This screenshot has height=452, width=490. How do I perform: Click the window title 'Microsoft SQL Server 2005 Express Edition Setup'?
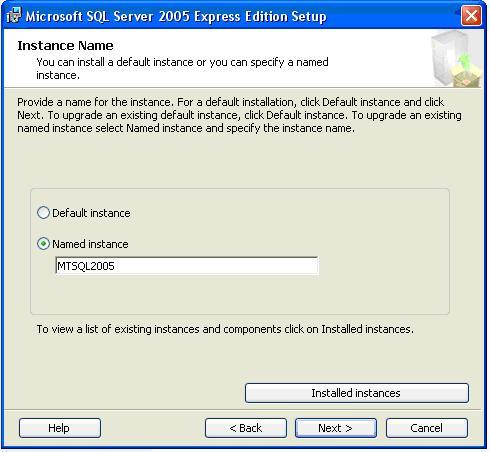click(x=176, y=16)
